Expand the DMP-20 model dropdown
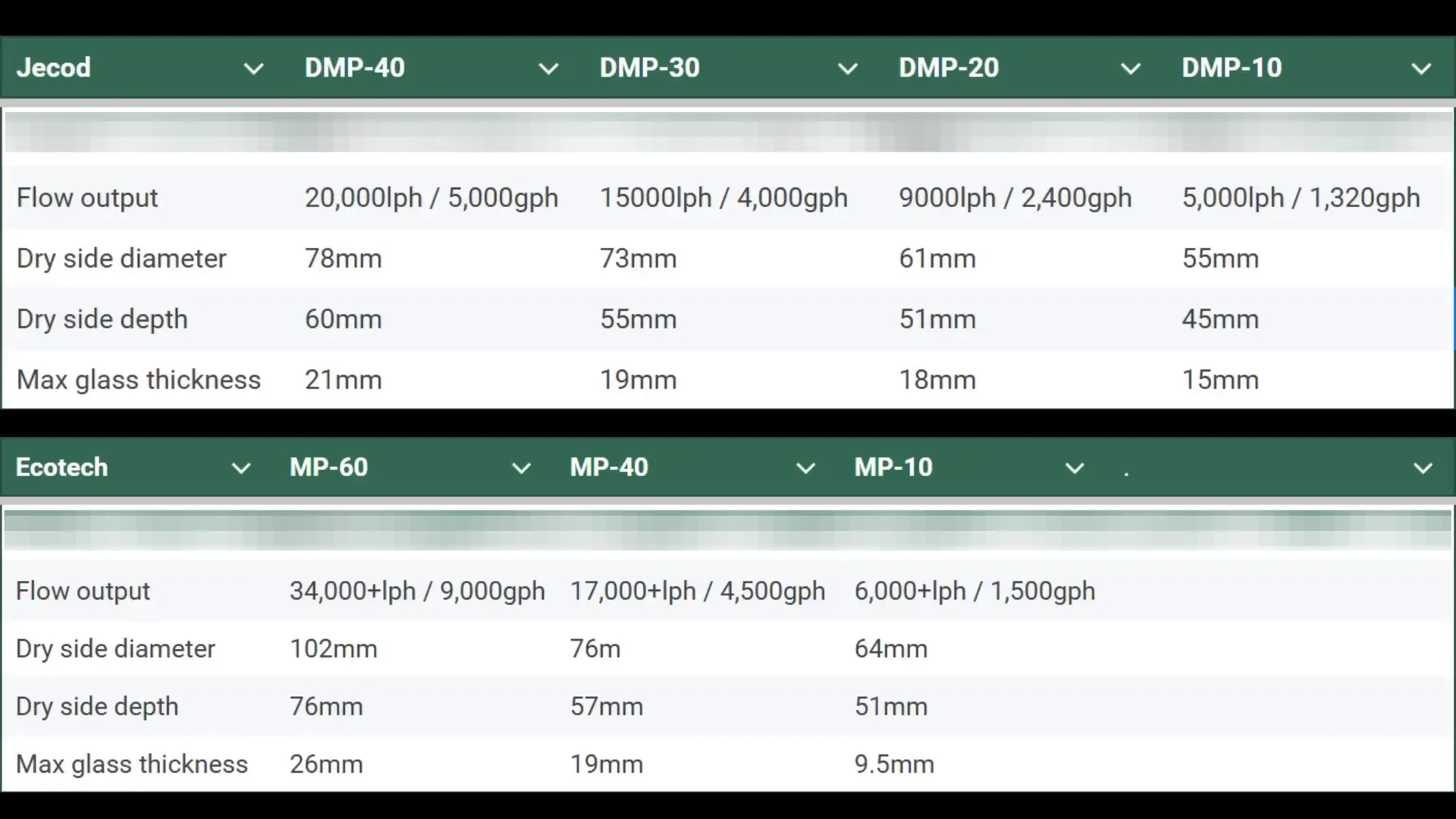Image resolution: width=1456 pixels, height=819 pixels. pos(1129,67)
